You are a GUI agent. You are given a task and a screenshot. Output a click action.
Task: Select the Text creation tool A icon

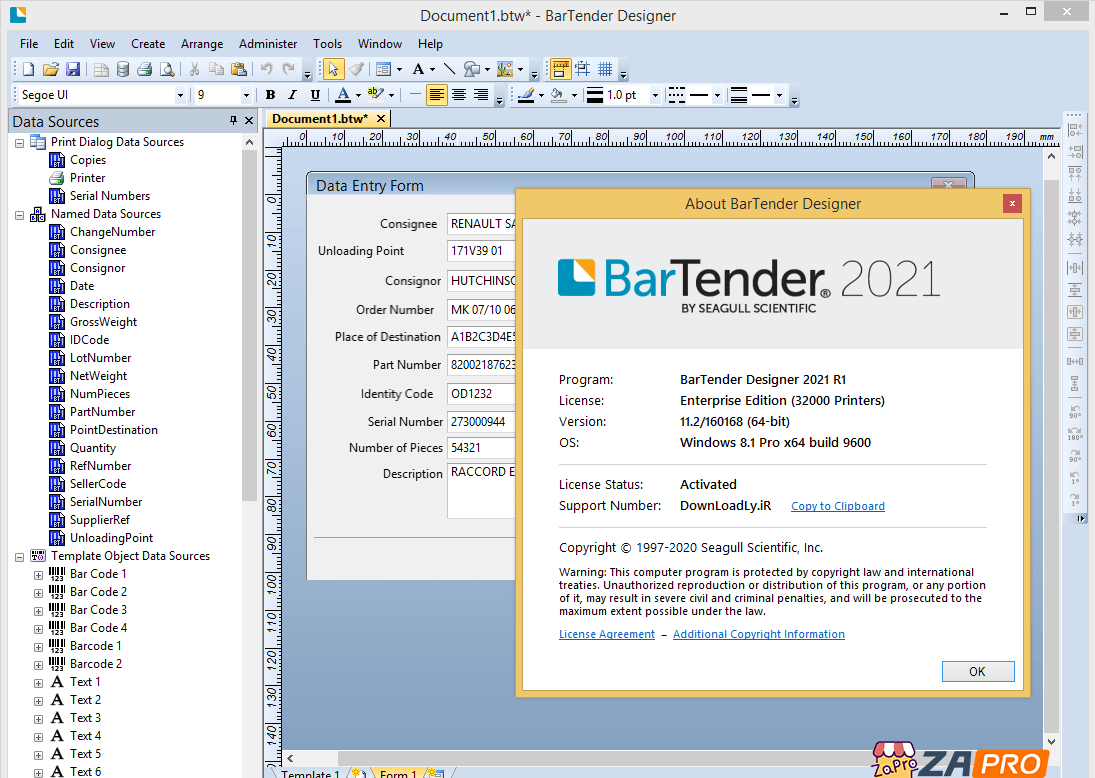(418, 69)
